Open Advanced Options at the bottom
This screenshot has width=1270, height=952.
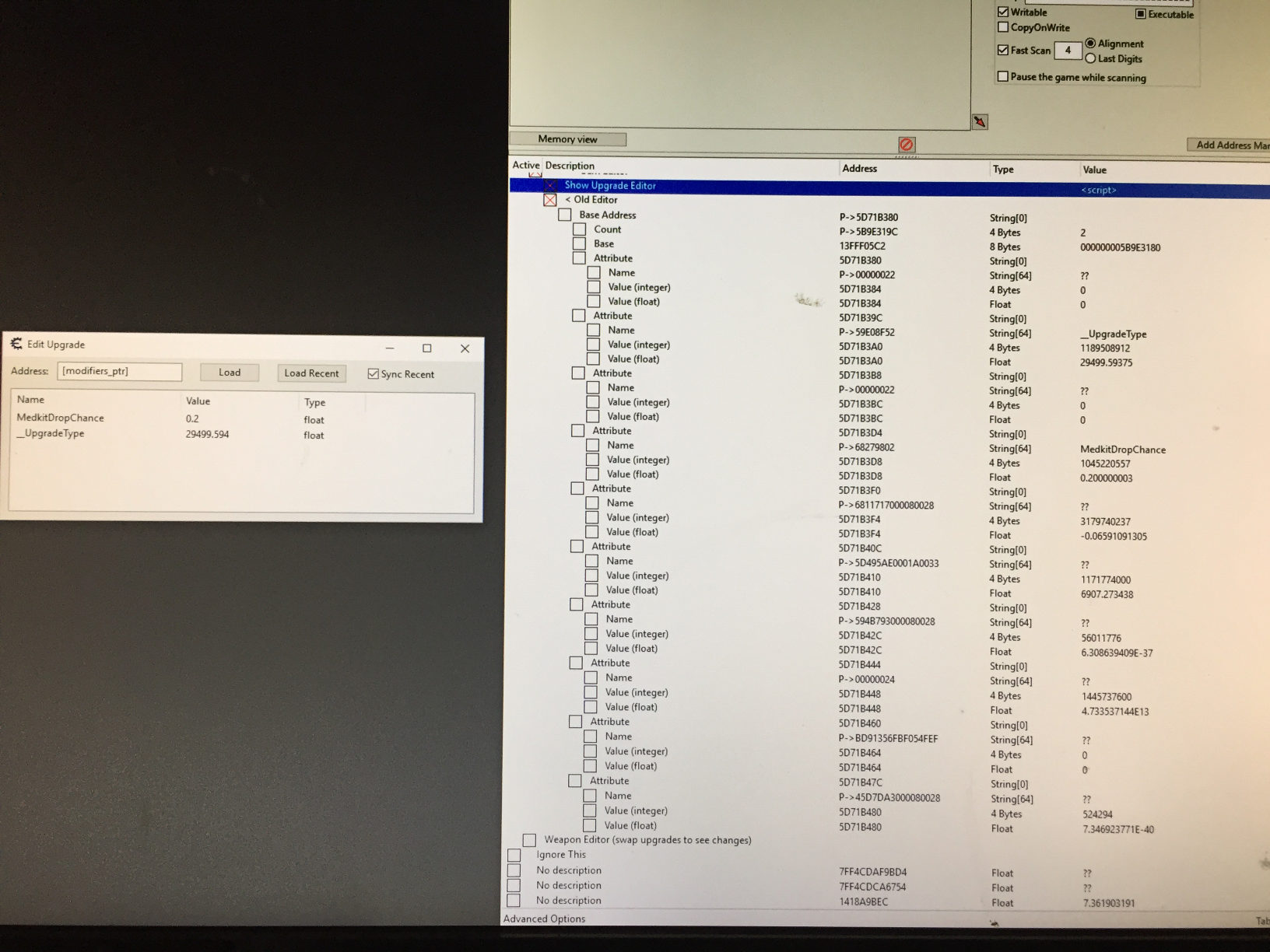click(x=544, y=919)
